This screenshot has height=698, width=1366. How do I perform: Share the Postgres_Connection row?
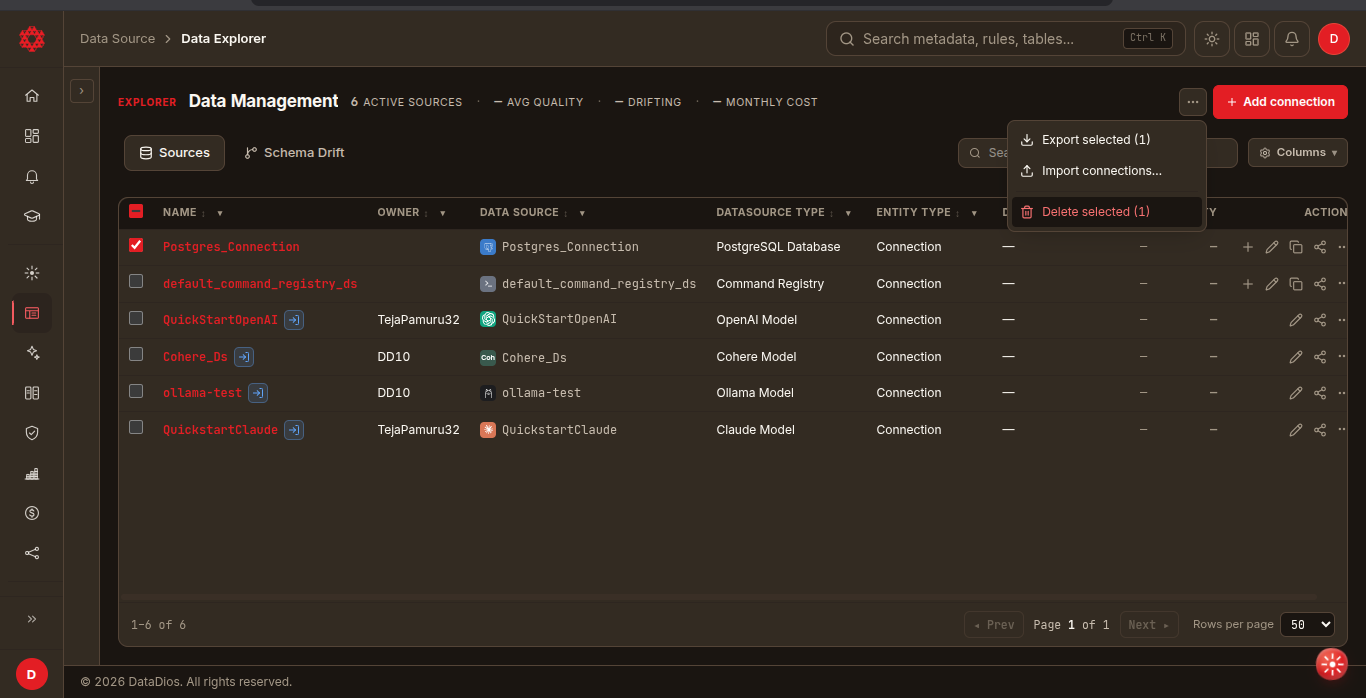pyautogui.click(x=1320, y=247)
